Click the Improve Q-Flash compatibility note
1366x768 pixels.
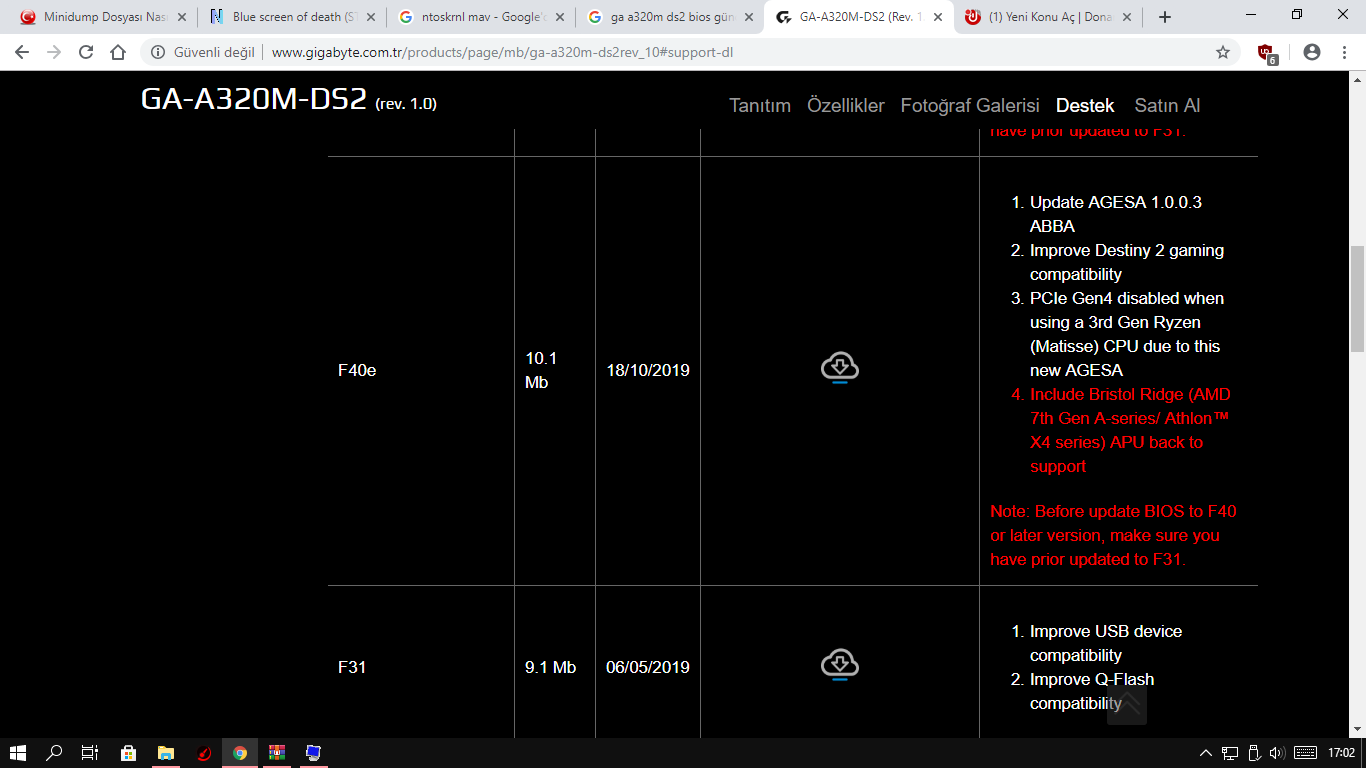click(x=1092, y=691)
